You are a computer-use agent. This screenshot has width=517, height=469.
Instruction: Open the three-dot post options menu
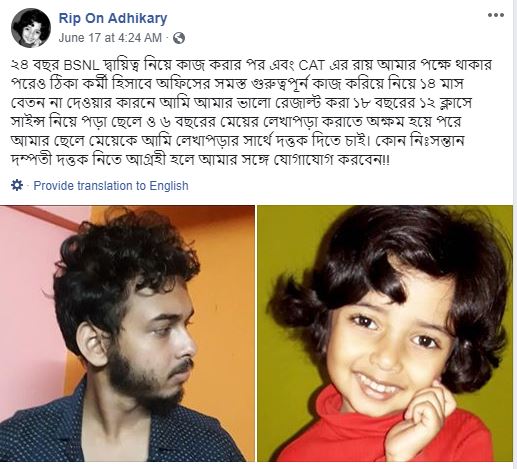496,15
